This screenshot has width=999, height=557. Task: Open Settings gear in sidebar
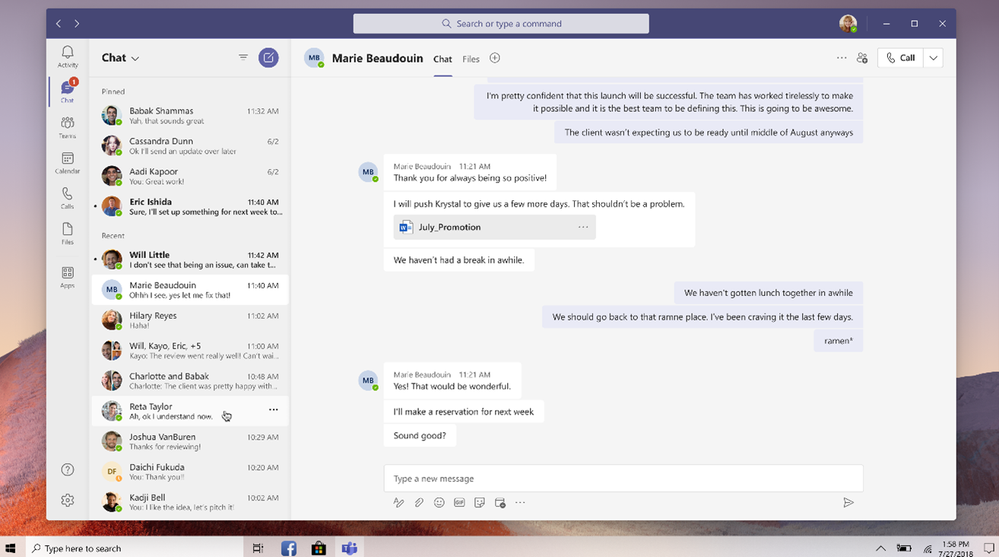[68, 500]
